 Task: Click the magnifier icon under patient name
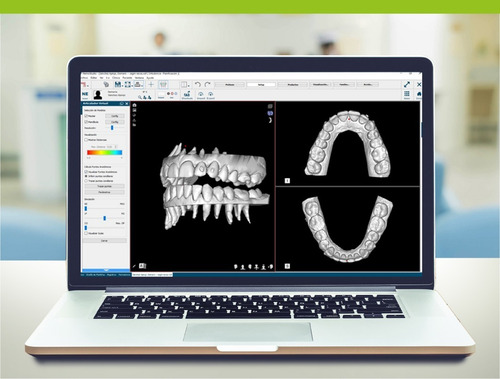(140, 97)
